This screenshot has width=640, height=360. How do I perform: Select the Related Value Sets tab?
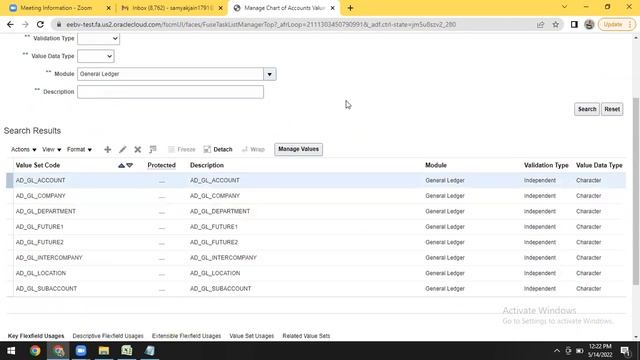306,336
